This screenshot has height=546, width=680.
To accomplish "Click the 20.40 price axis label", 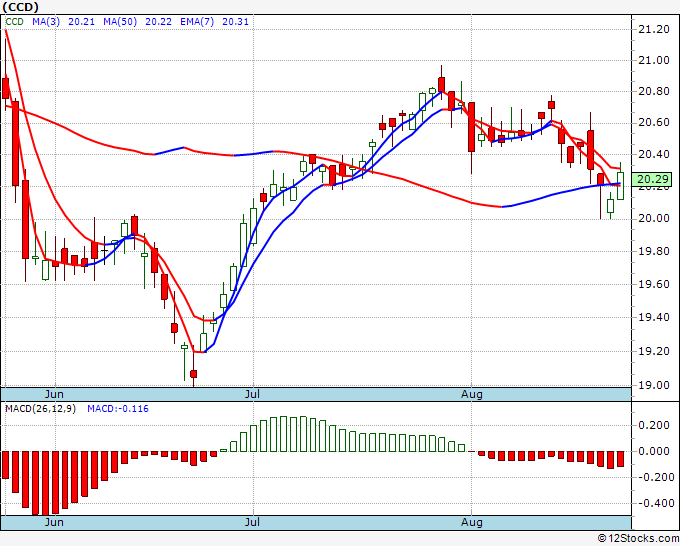I will pos(654,154).
